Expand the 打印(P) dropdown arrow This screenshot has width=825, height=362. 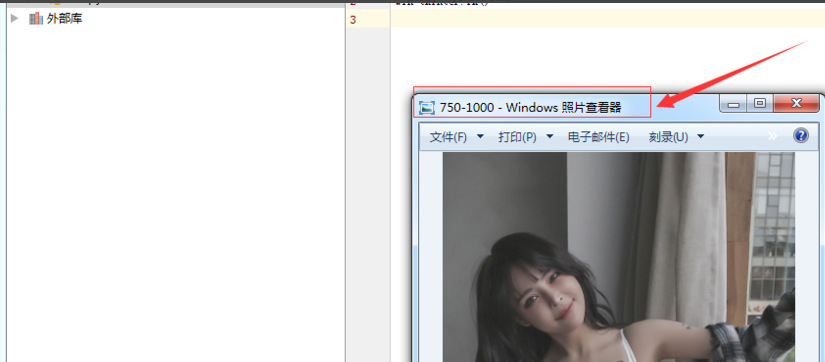click(550, 137)
